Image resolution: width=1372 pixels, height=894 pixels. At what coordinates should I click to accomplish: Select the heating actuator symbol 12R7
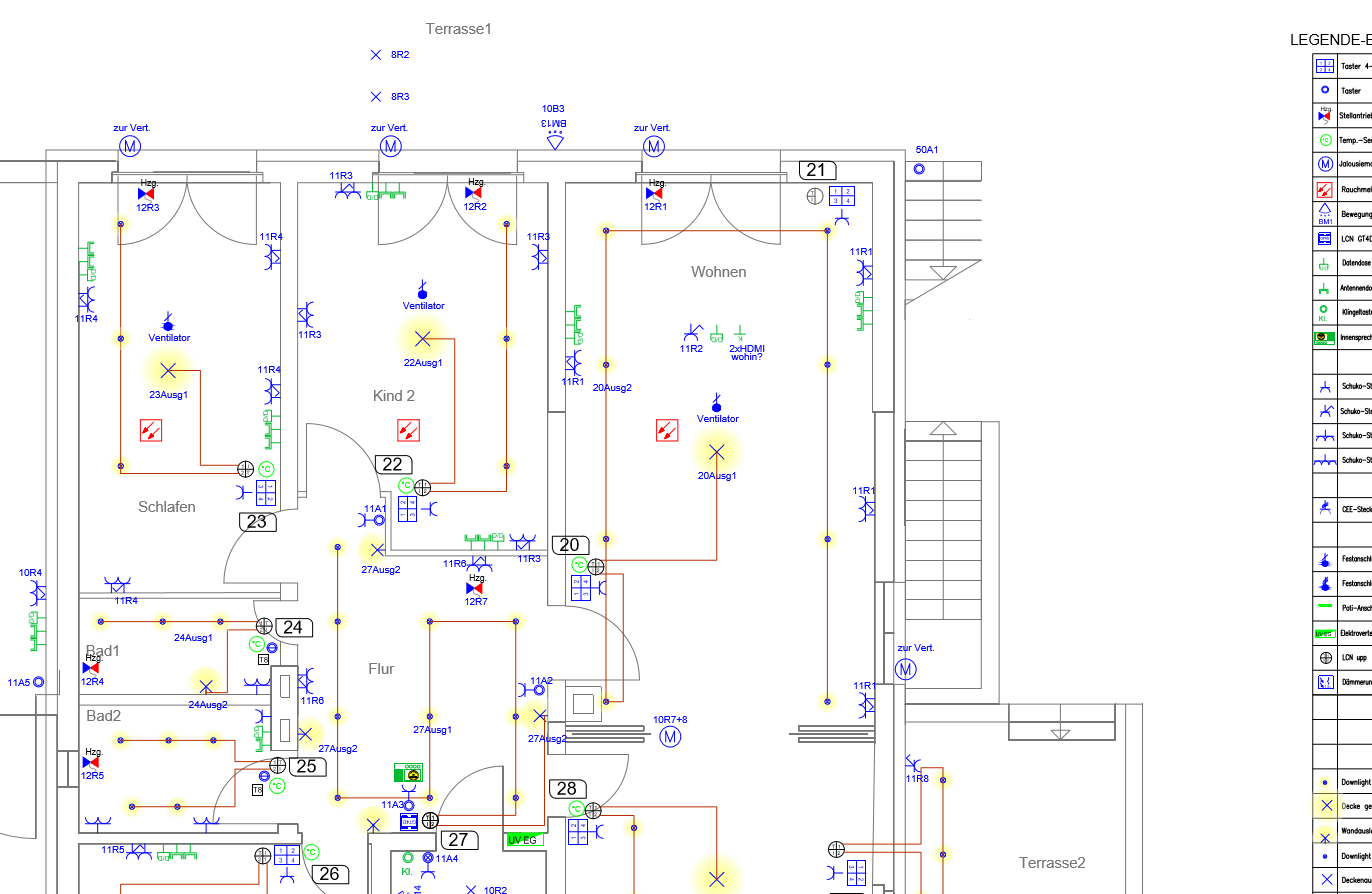pyautogui.click(x=475, y=588)
